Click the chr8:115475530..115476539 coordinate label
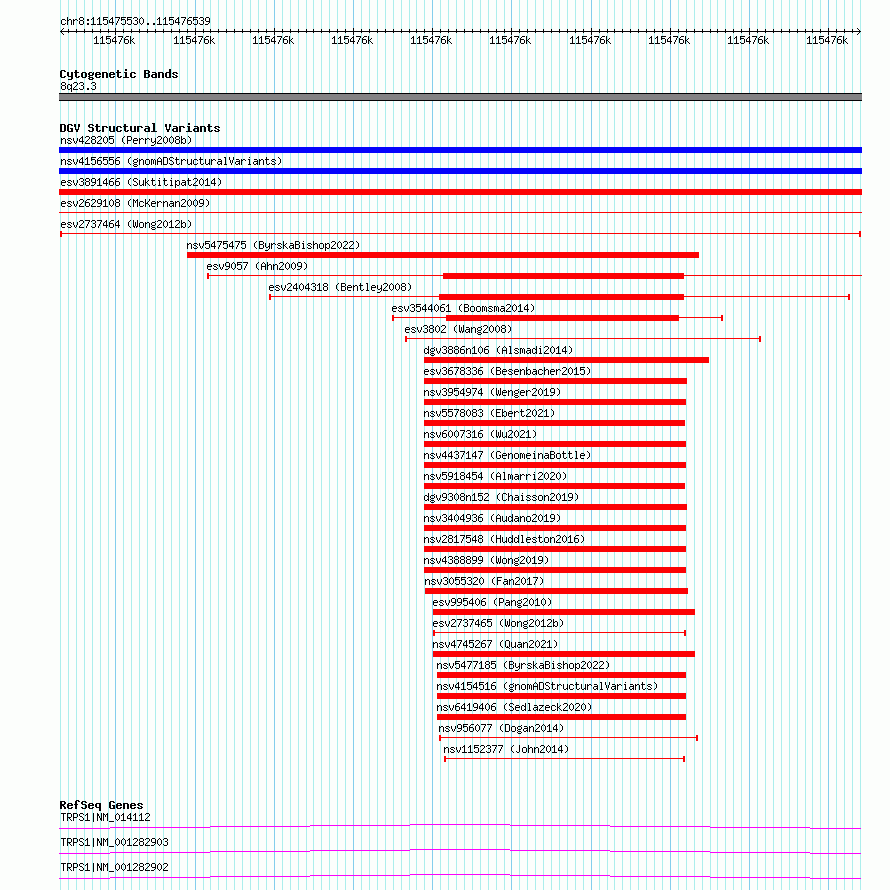 pyautogui.click(x=135, y=21)
